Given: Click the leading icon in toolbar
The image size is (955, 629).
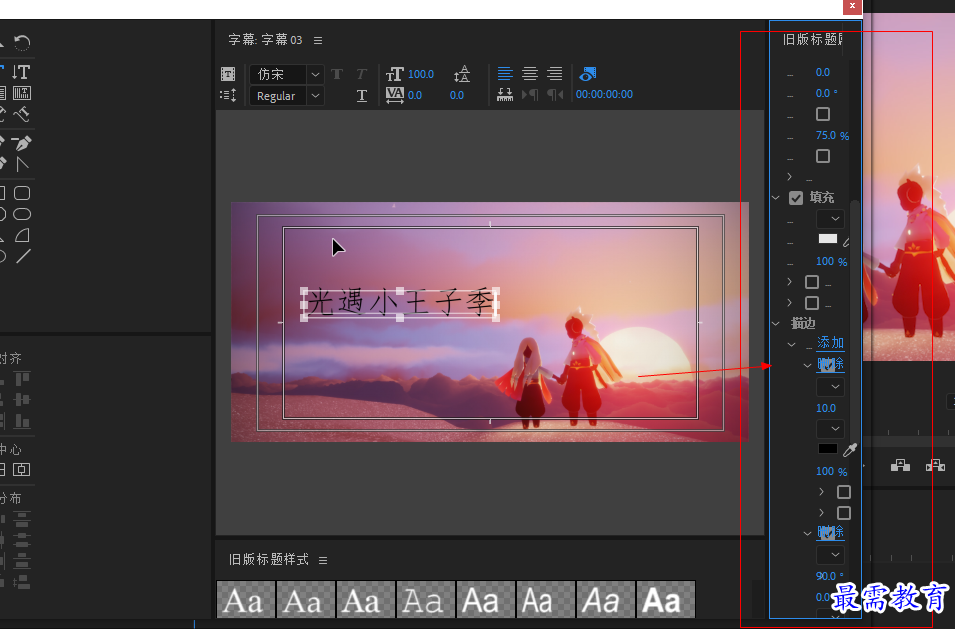Looking at the screenshot, I should point(462,74).
